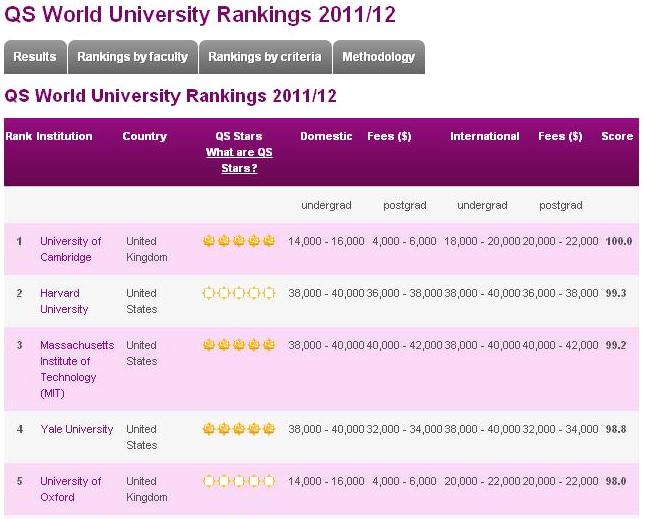
Task: Click the Institution column header
Action: (64, 136)
